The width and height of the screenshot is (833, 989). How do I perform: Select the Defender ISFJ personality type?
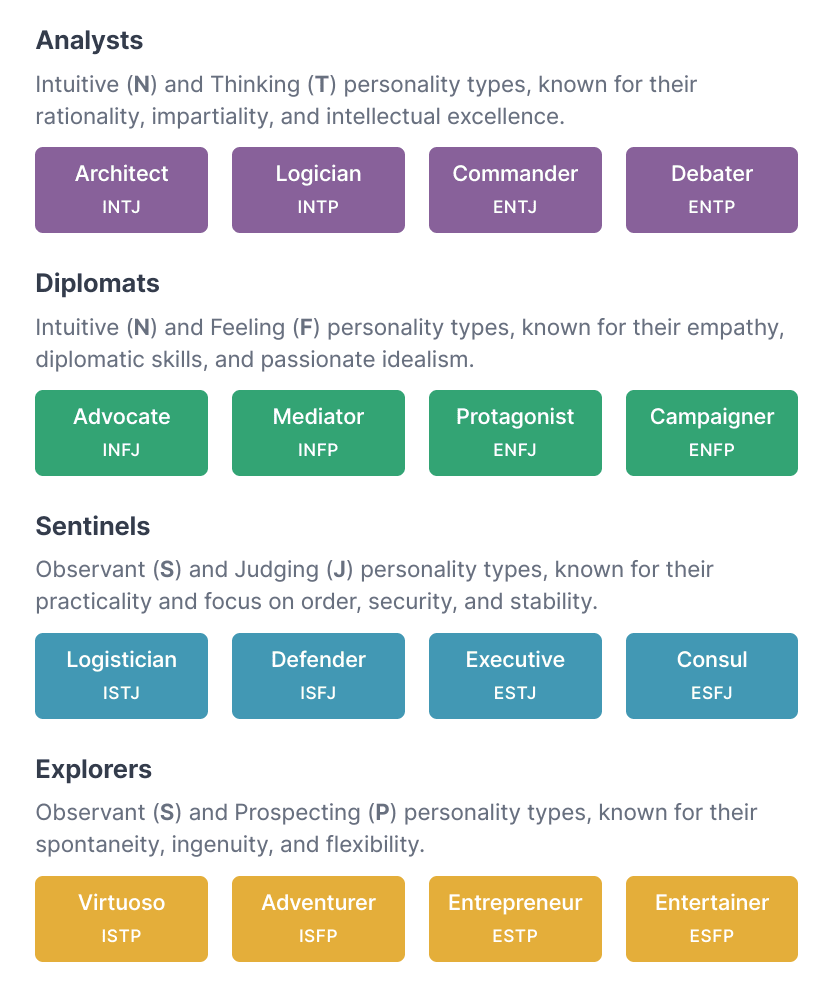click(x=318, y=675)
